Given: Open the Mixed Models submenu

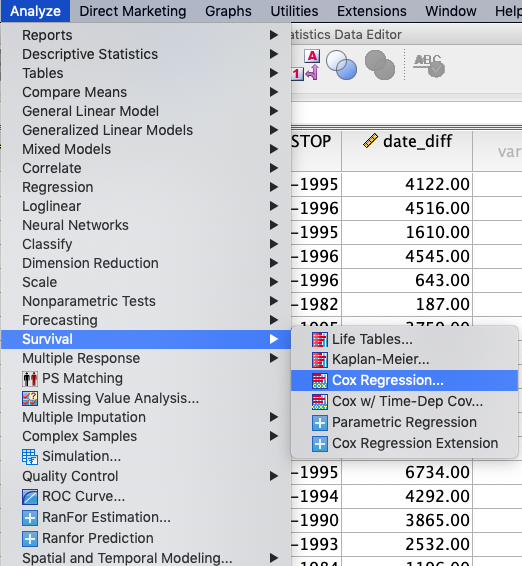Looking at the screenshot, I should [146, 149].
